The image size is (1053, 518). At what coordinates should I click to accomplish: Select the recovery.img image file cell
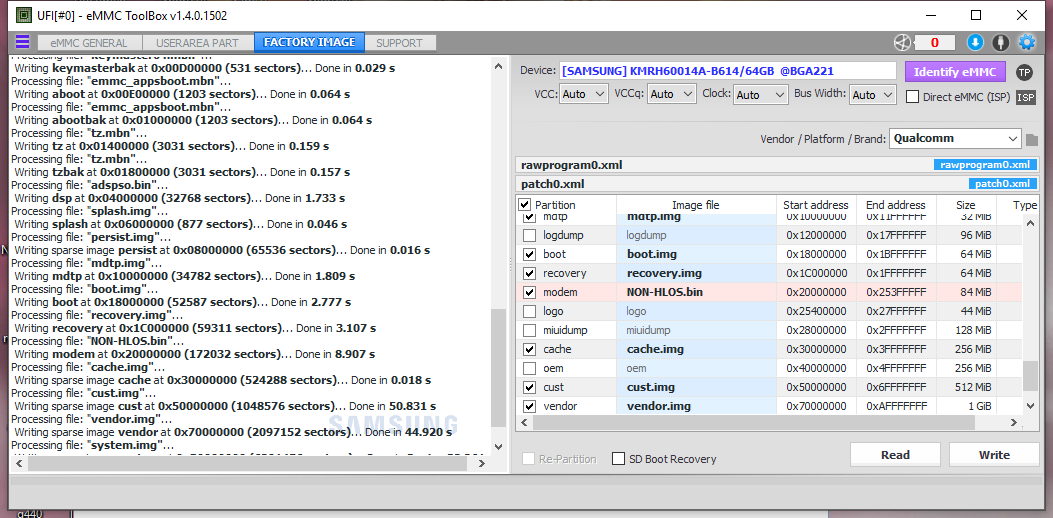tap(696, 273)
